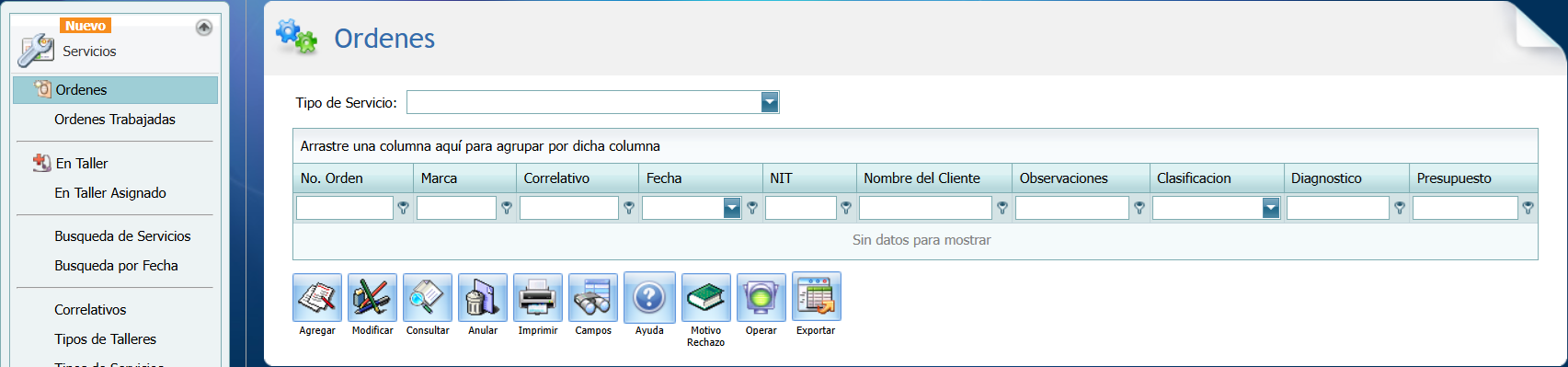1568x367 pixels.
Task: Click the Nombre del Cliente filter field
Action: pos(925,209)
